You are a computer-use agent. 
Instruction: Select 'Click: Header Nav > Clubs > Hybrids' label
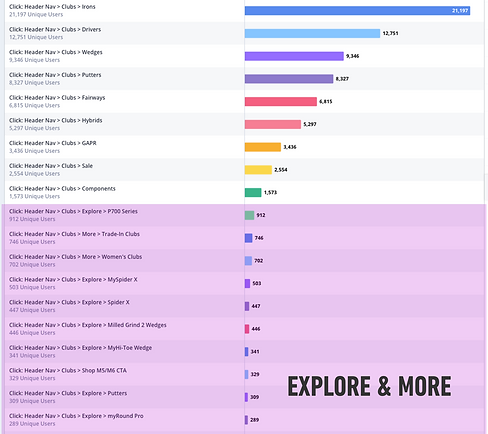point(56,120)
